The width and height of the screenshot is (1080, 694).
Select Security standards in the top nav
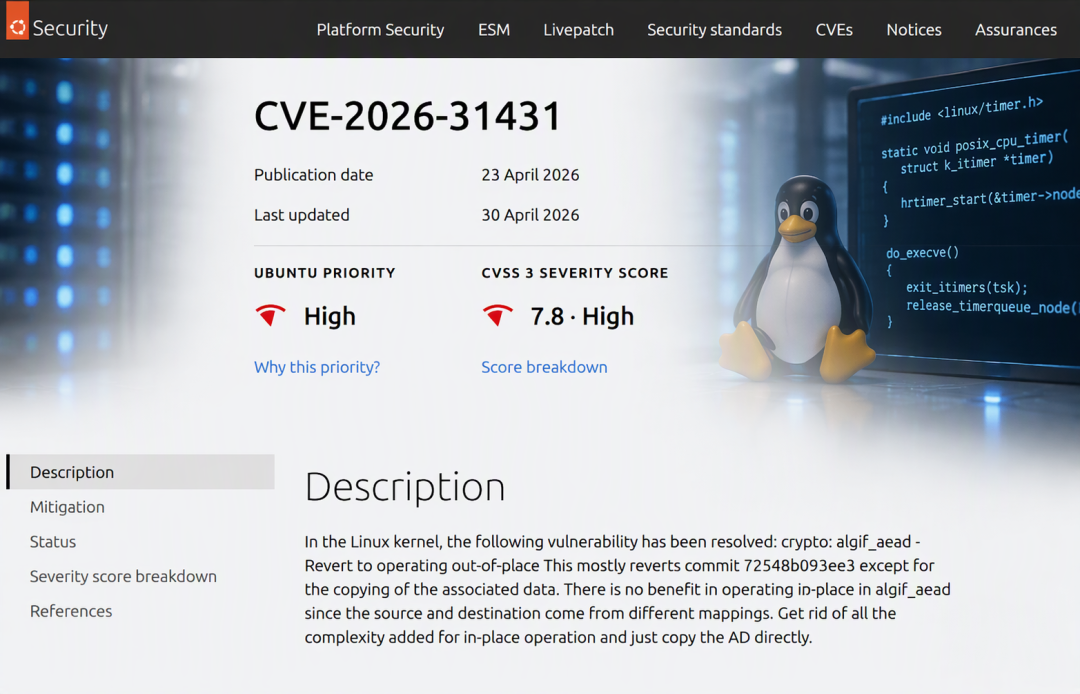point(714,30)
